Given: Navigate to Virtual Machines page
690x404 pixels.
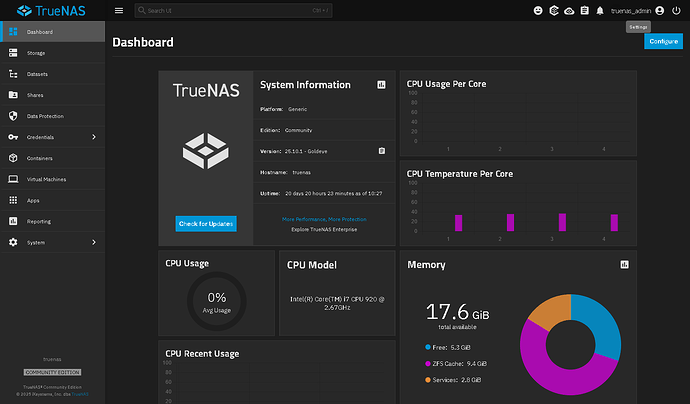Looking at the screenshot, I should [53, 179].
